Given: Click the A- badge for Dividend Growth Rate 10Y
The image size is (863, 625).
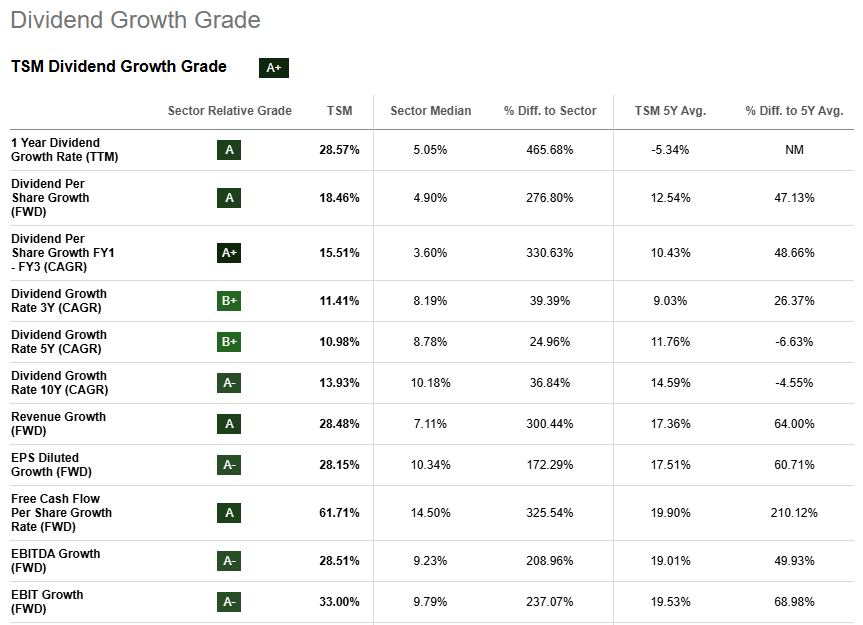Looking at the screenshot, I should point(229,383).
